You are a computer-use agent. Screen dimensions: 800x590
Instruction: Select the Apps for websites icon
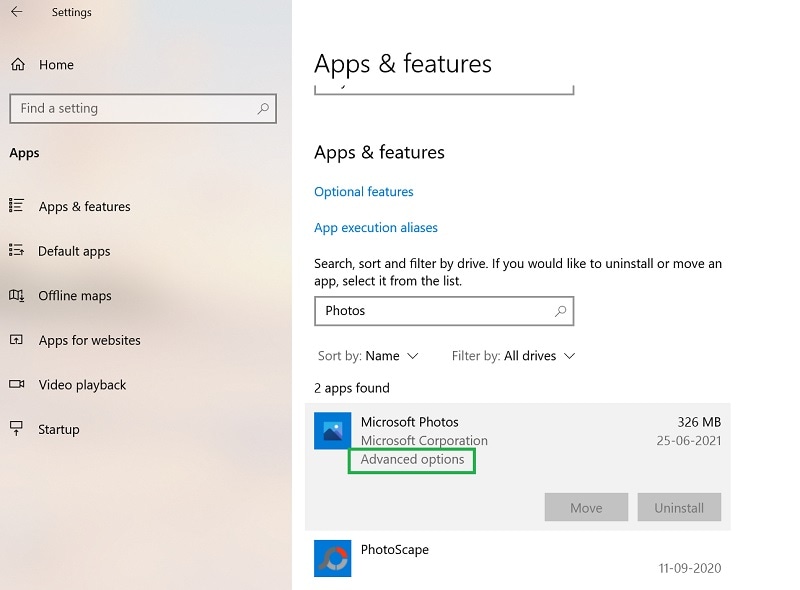tap(16, 339)
